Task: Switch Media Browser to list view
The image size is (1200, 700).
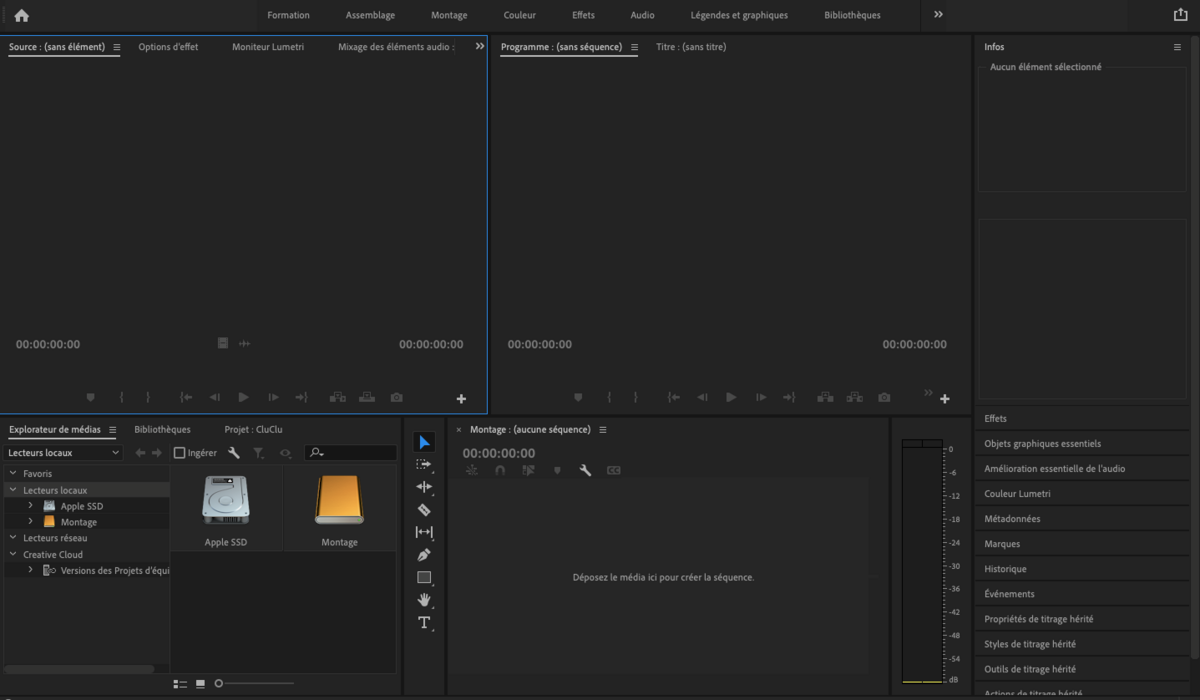Action: click(180, 684)
